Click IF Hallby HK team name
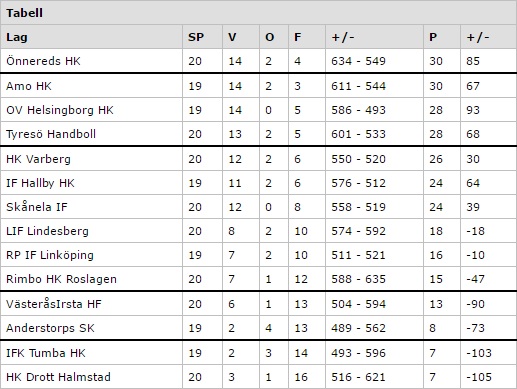The image size is (517, 389). pyautogui.click(x=40, y=183)
